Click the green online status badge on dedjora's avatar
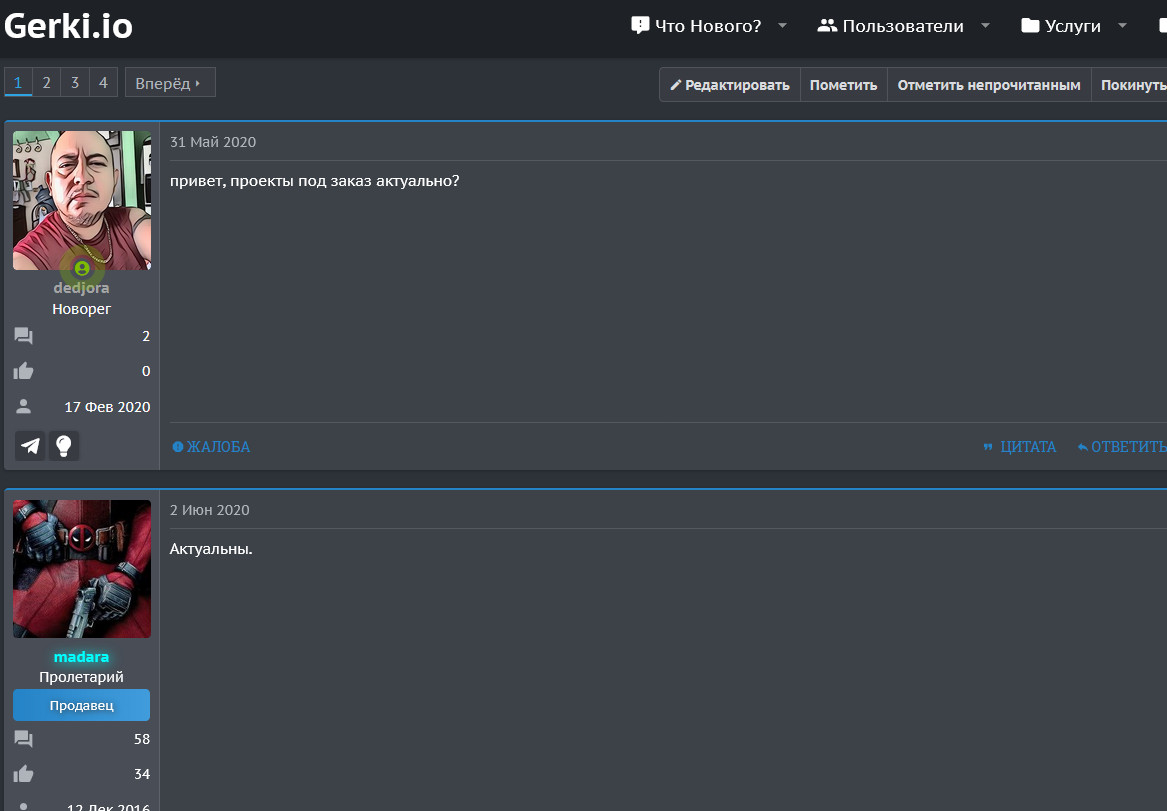 point(82,268)
